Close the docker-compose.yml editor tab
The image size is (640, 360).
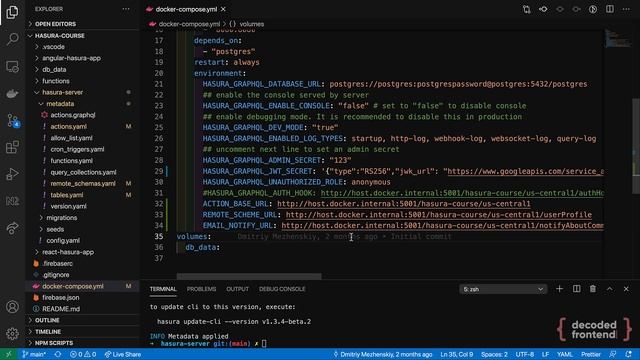pos(223,9)
